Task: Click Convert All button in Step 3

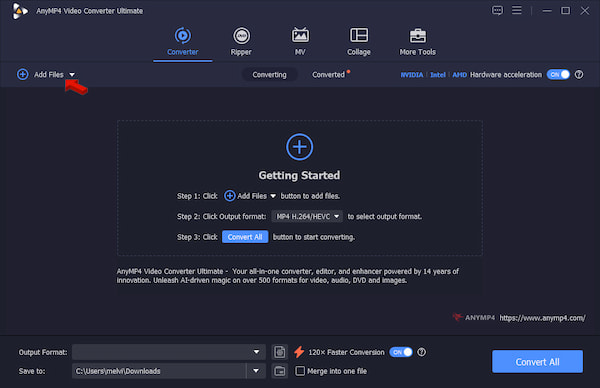Action: point(245,237)
